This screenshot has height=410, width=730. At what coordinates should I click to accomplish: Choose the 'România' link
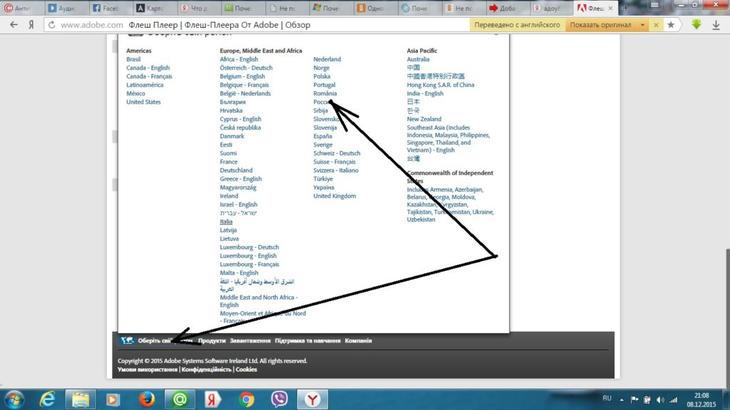(325, 94)
